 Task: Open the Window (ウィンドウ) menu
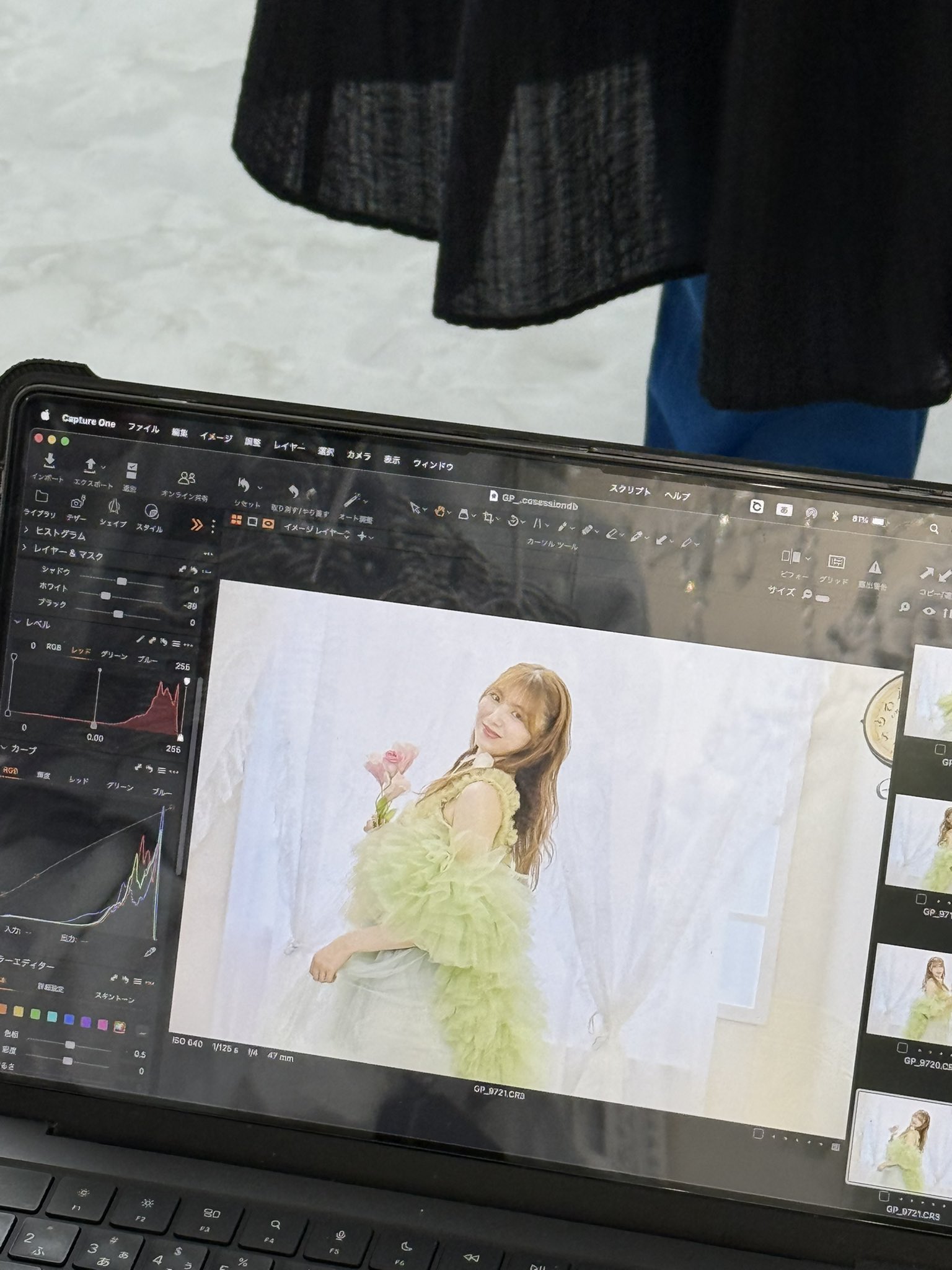(x=433, y=465)
